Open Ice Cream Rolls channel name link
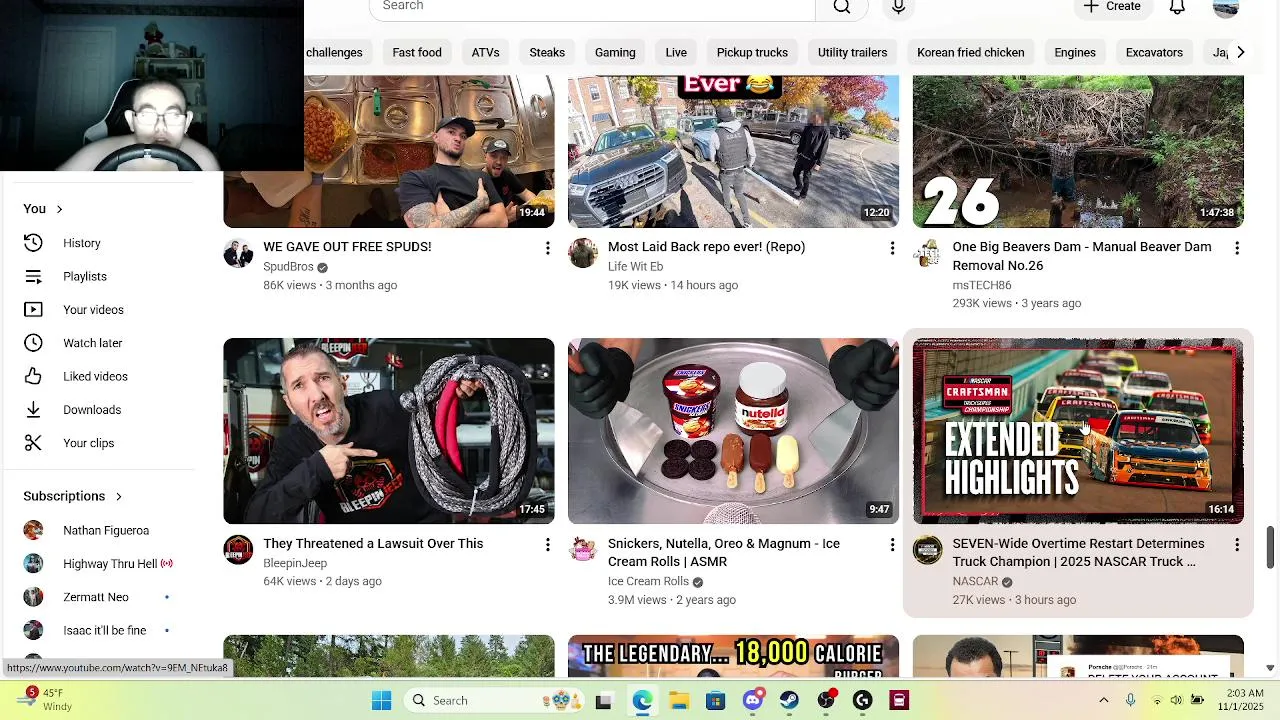Screen dimensions: 1280x720 (648, 582)
